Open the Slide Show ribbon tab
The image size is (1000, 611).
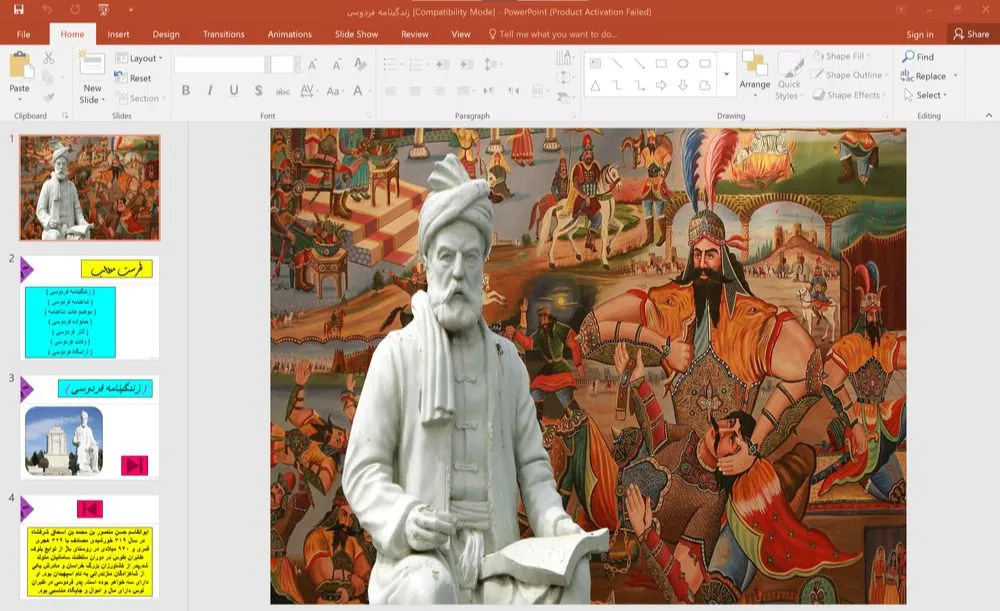pos(356,34)
